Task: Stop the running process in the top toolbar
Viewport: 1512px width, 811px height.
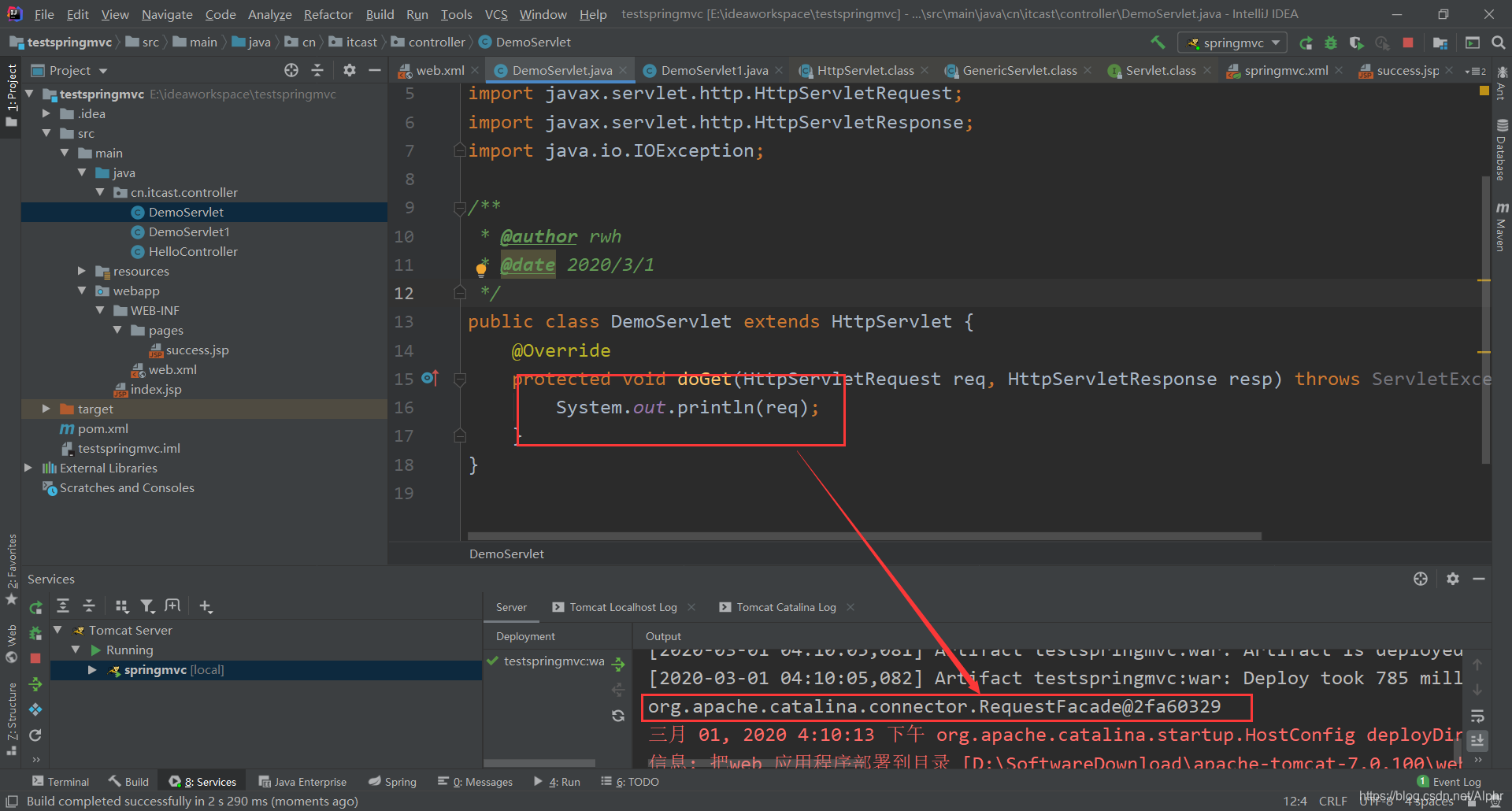Action: point(1408,43)
